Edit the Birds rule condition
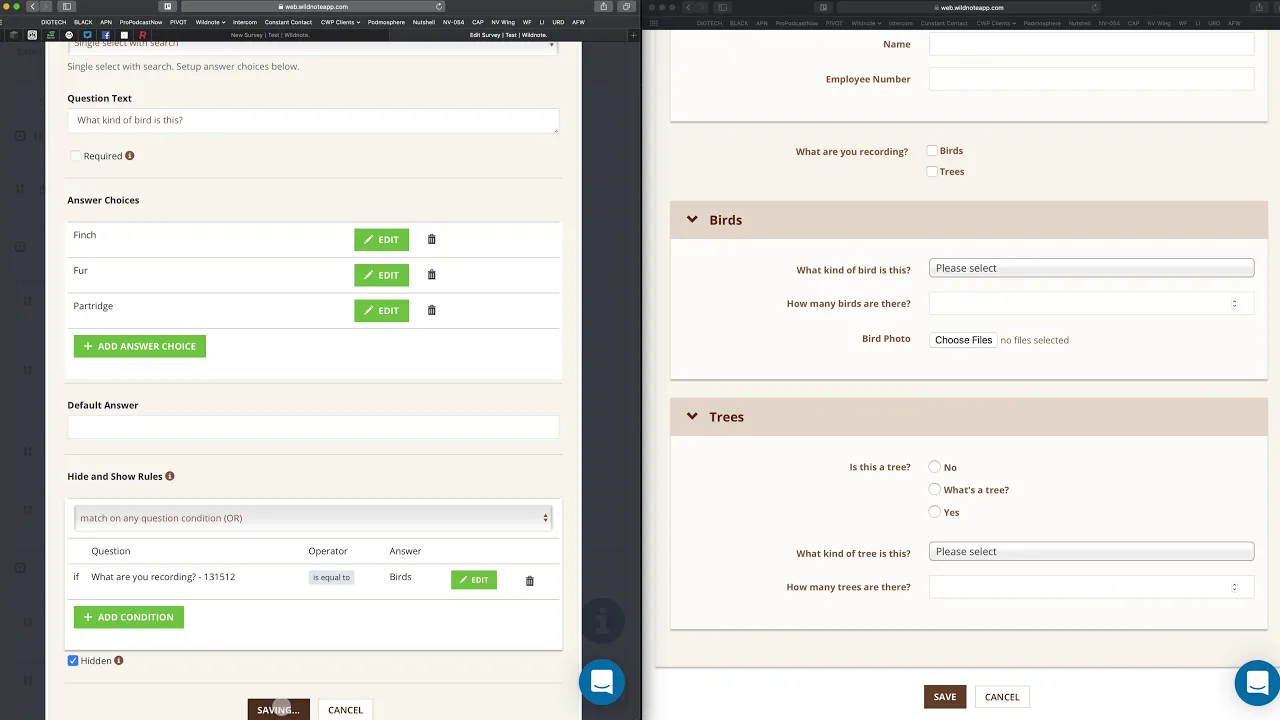Viewport: 1280px width, 720px height. (x=474, y=580)
